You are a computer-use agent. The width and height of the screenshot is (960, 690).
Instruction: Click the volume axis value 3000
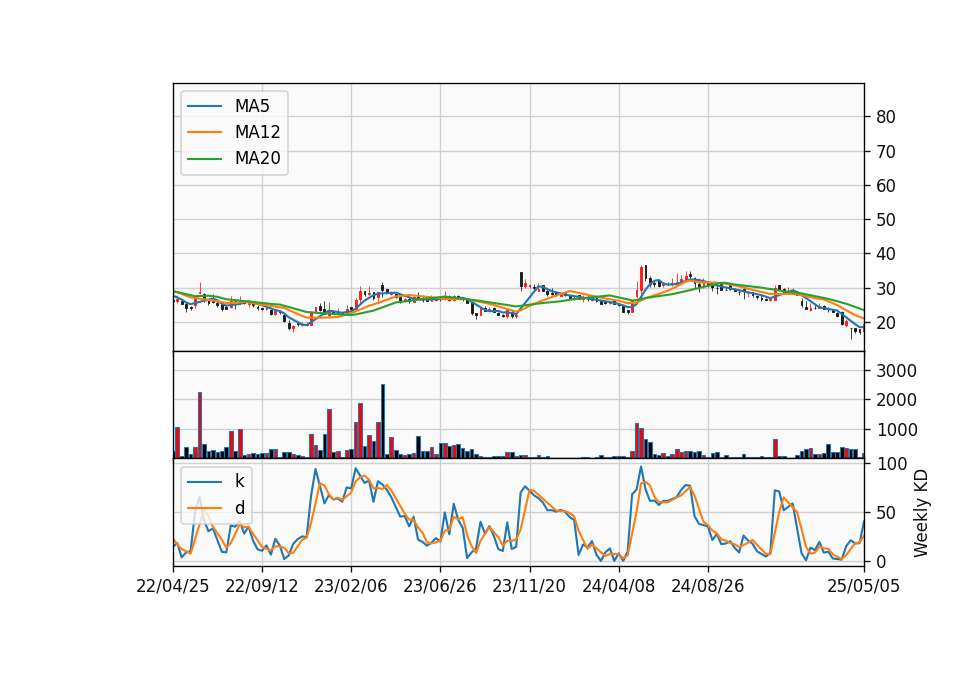click(897, 371)
